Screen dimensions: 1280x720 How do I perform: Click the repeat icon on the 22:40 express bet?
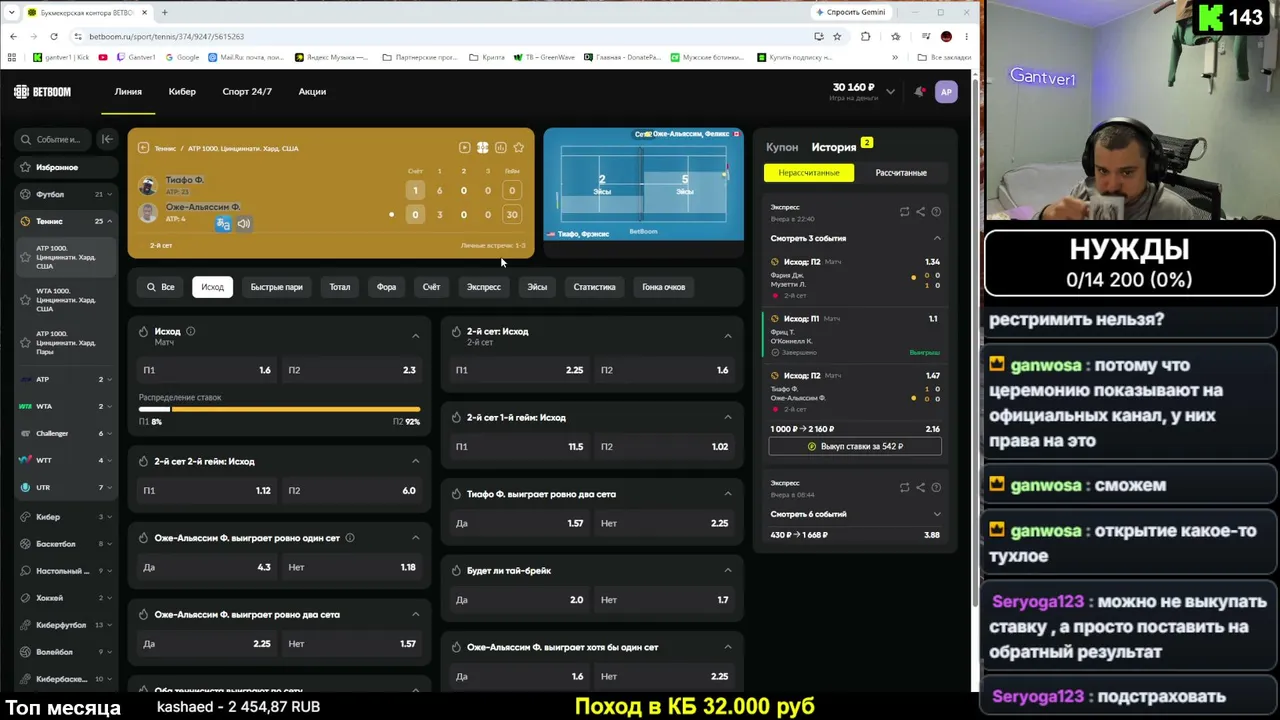click(x=904, y=212)
